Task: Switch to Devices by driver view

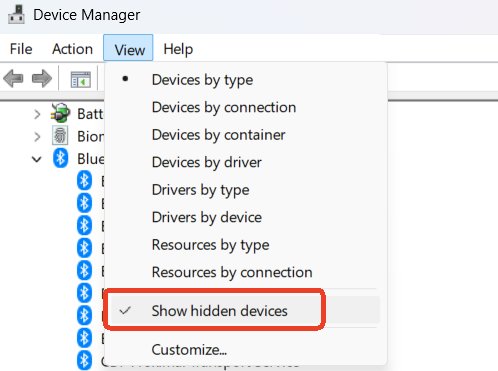Action: 245,162
